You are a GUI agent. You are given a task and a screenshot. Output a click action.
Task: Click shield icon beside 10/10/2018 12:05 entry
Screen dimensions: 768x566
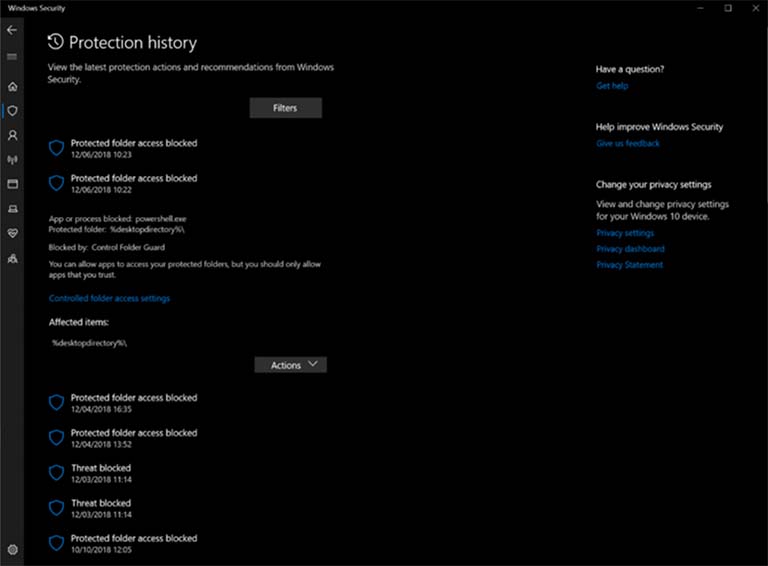tap(56, 543)
